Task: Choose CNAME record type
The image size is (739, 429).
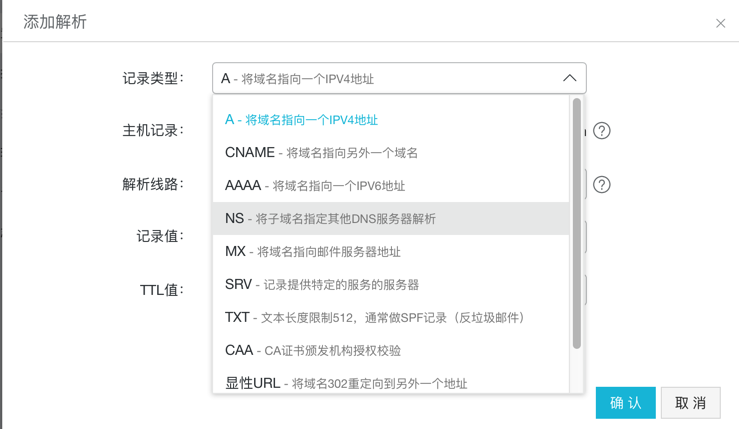Action: [321, 153]
